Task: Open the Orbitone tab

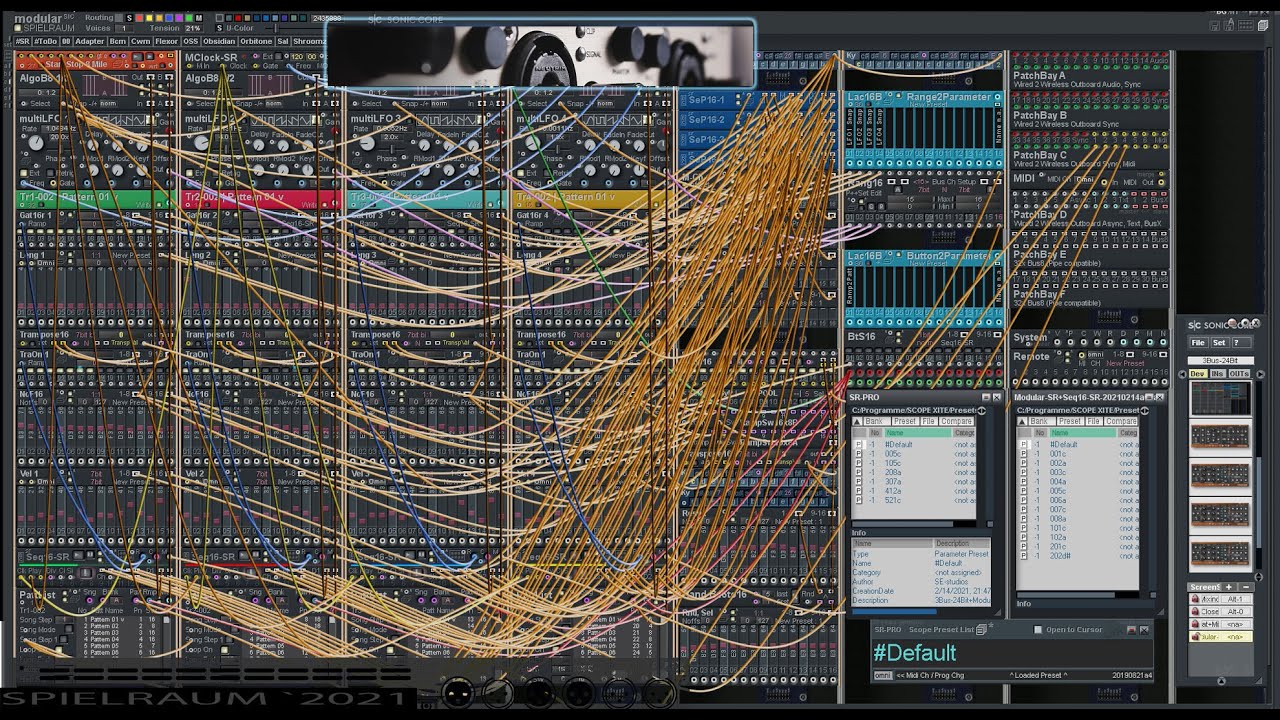Action: 256,41
